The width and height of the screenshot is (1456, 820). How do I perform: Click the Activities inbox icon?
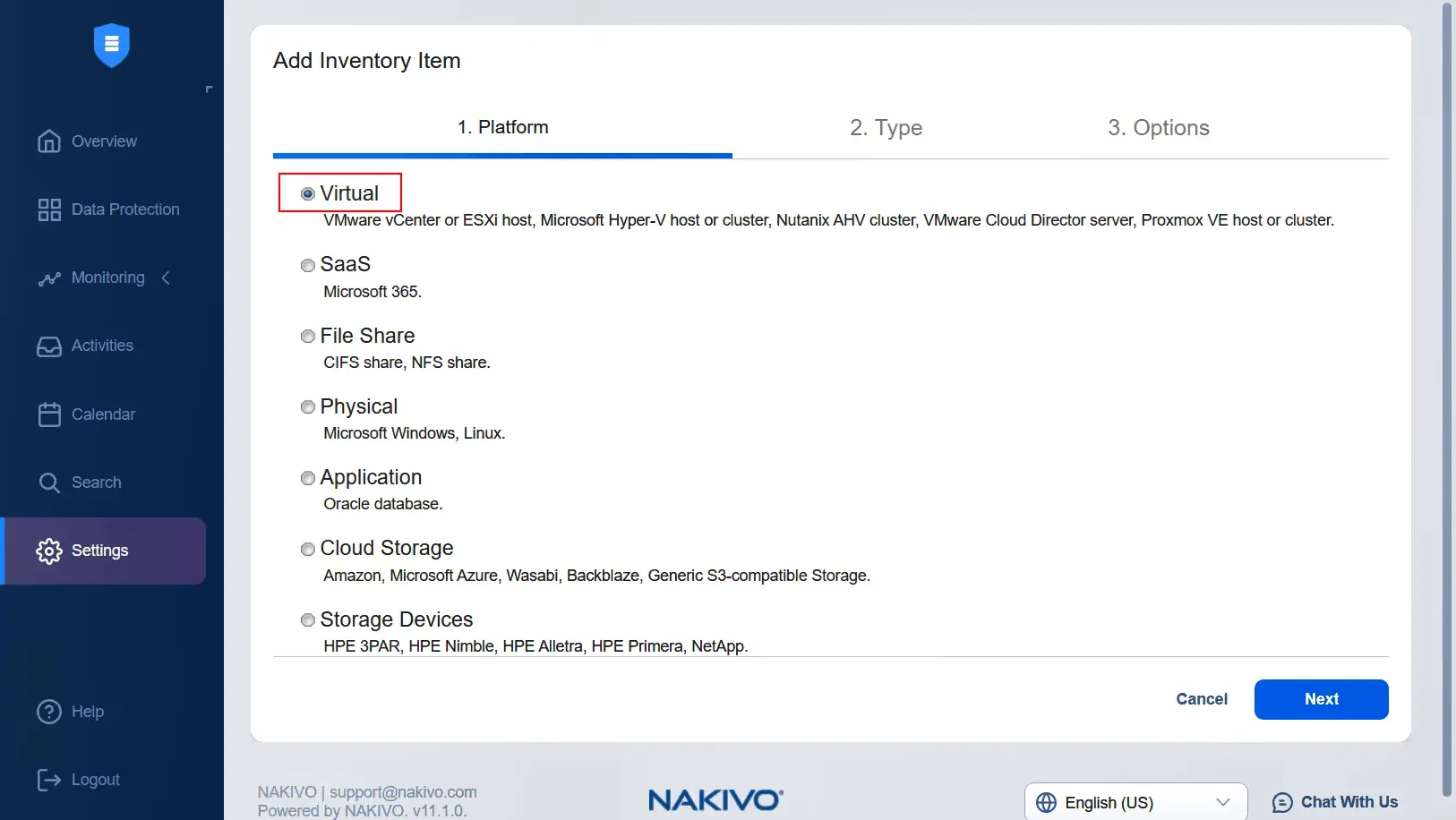coord(49,346)
